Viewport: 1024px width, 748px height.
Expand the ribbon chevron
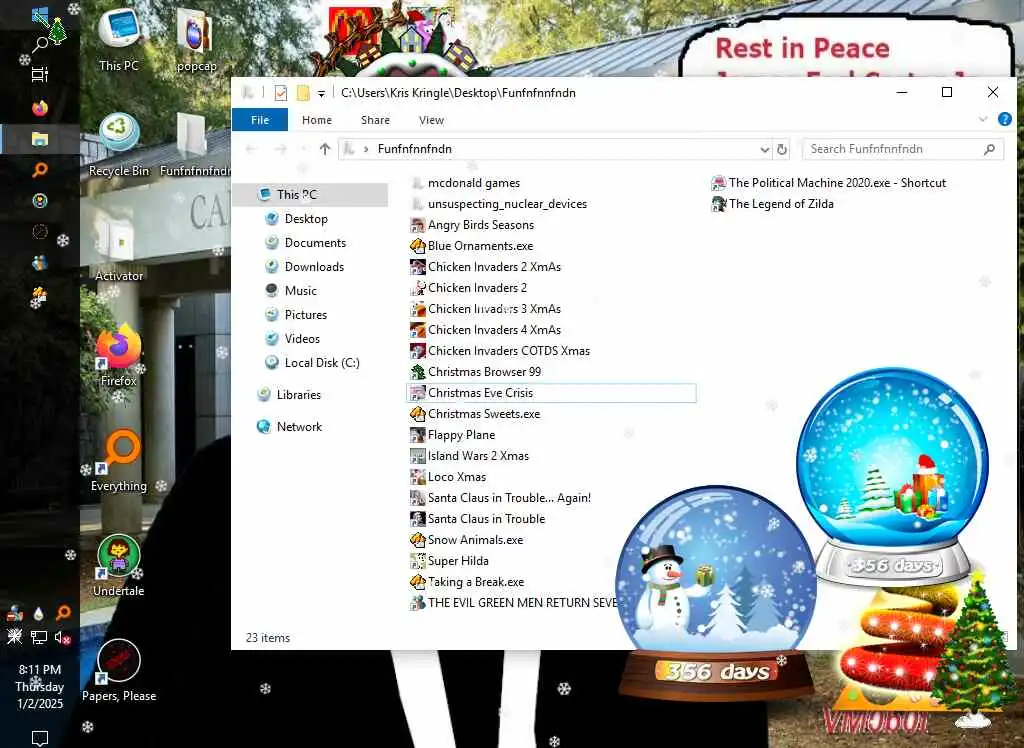(x=982, y=119)
